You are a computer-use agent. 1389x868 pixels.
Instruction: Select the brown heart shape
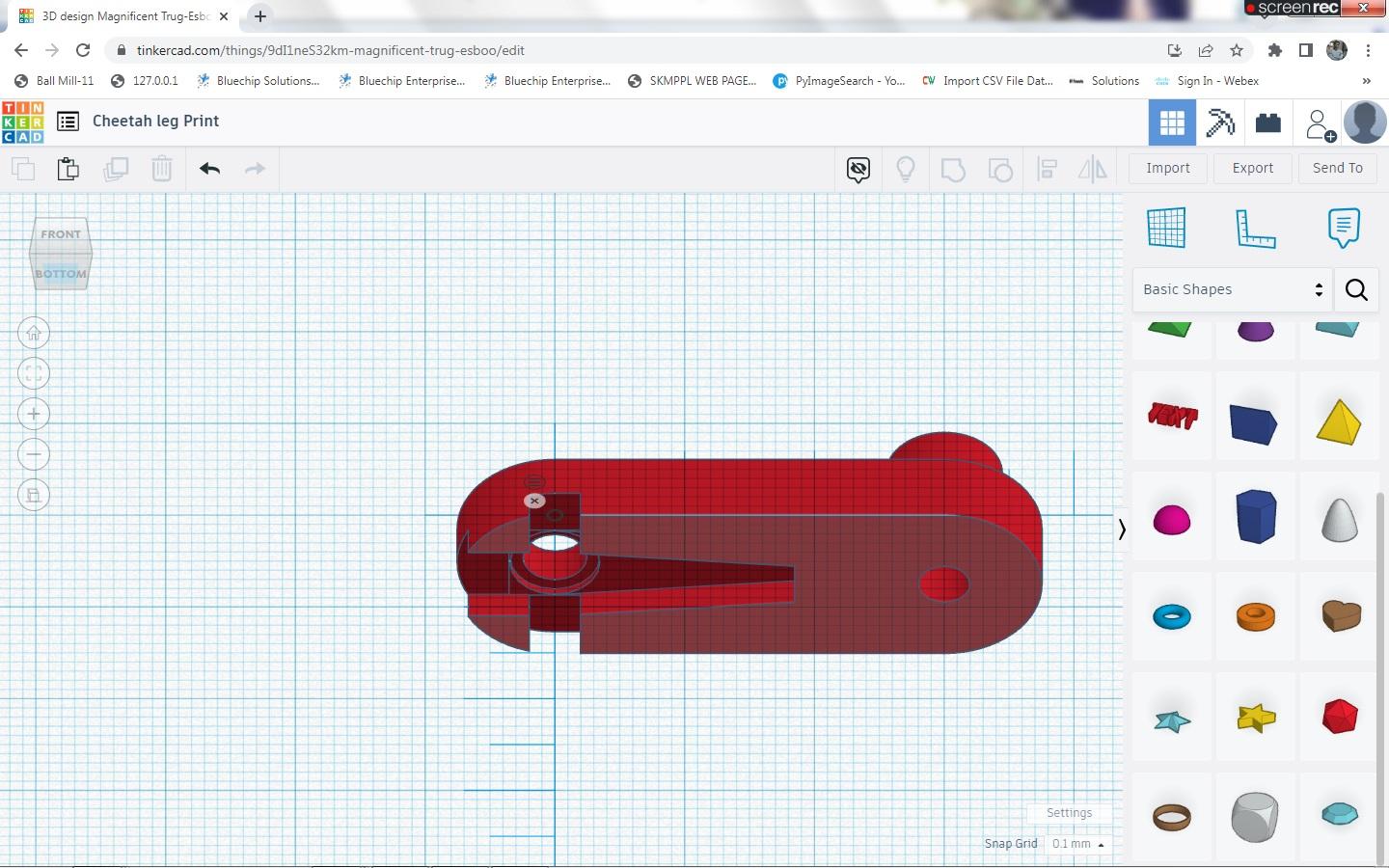[x=1341, y=615]
